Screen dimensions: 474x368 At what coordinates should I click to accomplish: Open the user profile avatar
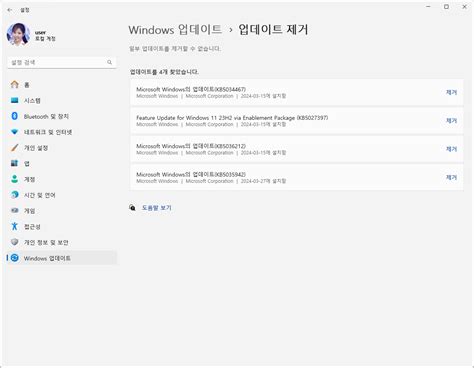18,34
